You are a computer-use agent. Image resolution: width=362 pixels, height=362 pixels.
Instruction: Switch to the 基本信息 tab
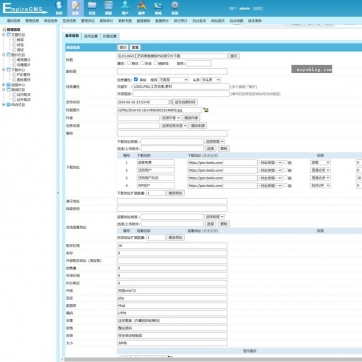[x=72, y=36]
